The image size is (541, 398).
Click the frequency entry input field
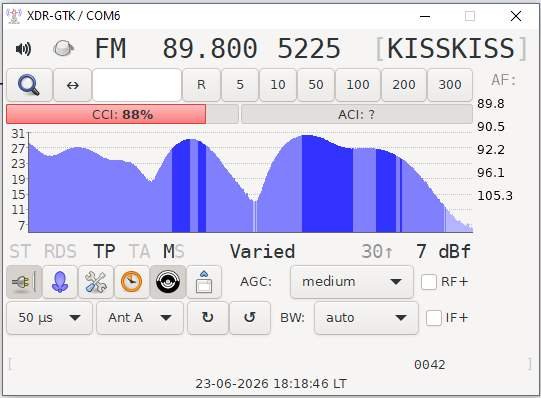tap(137, 85)
